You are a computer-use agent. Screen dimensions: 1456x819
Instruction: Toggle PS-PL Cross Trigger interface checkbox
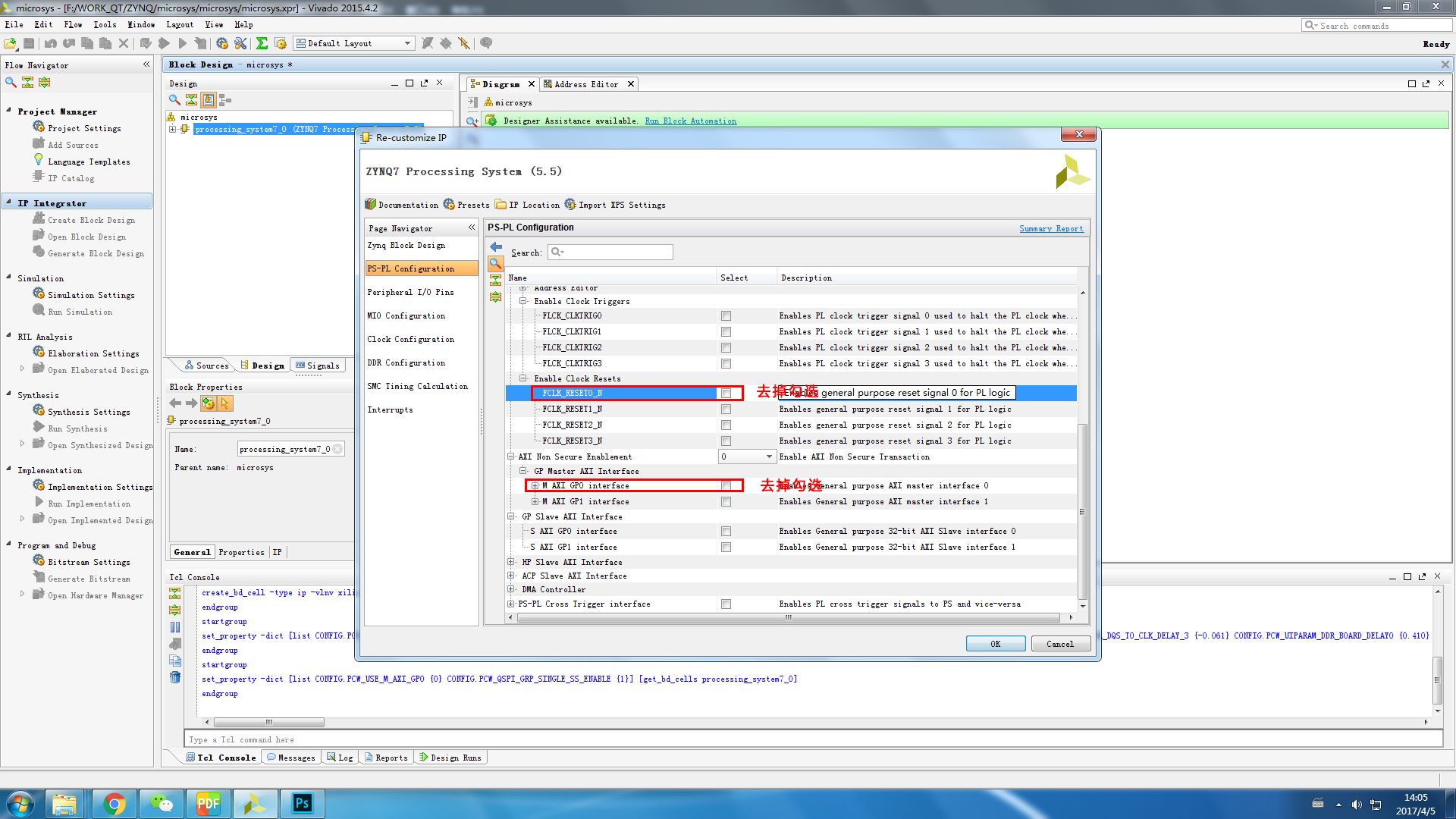point(726,604)
